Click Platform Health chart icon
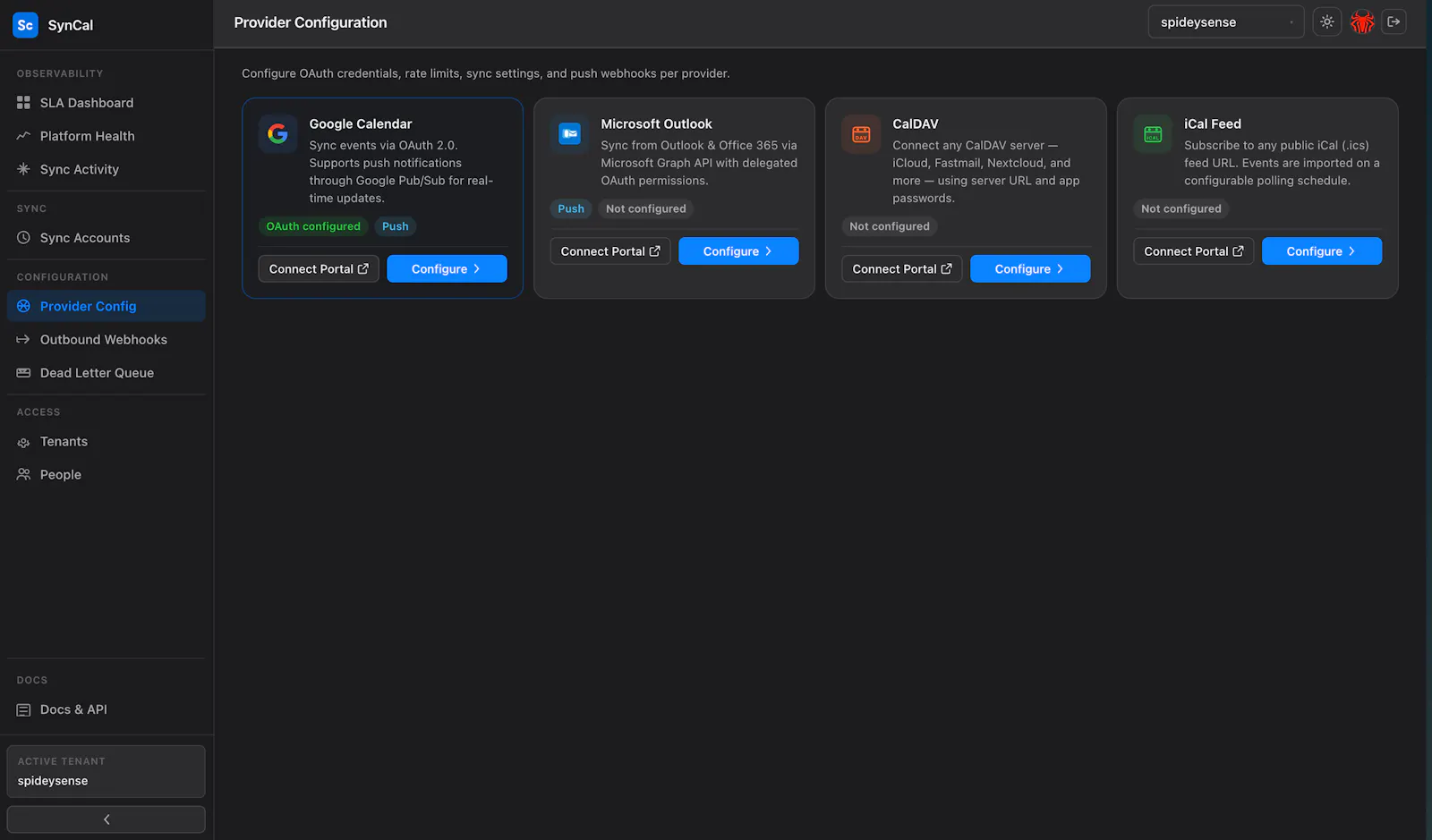This screenshot has width=1432, height=840. (23, 136)
